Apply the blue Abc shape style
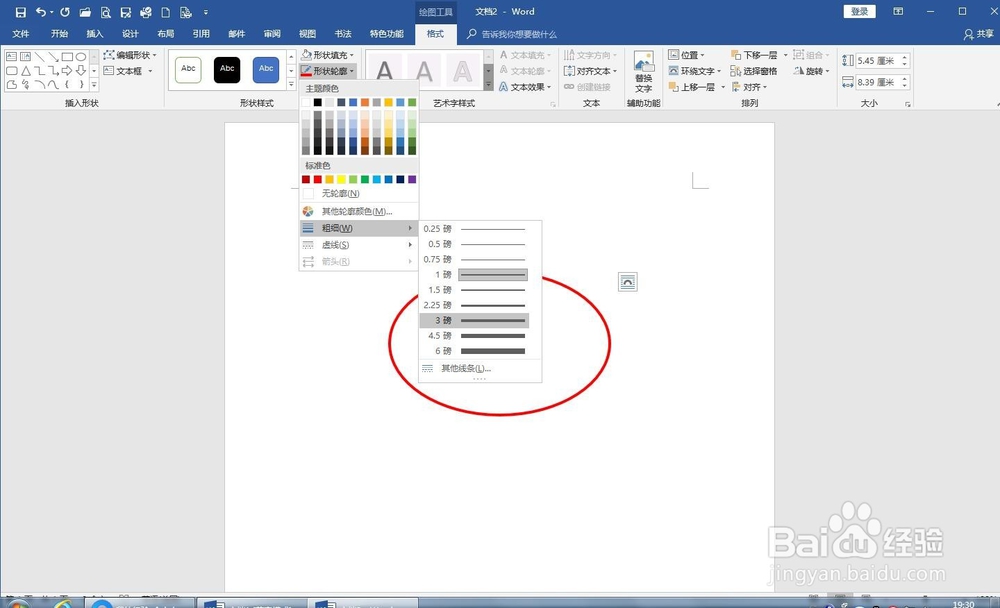The height and width of the screenshot is (608, 1000). 266,70
